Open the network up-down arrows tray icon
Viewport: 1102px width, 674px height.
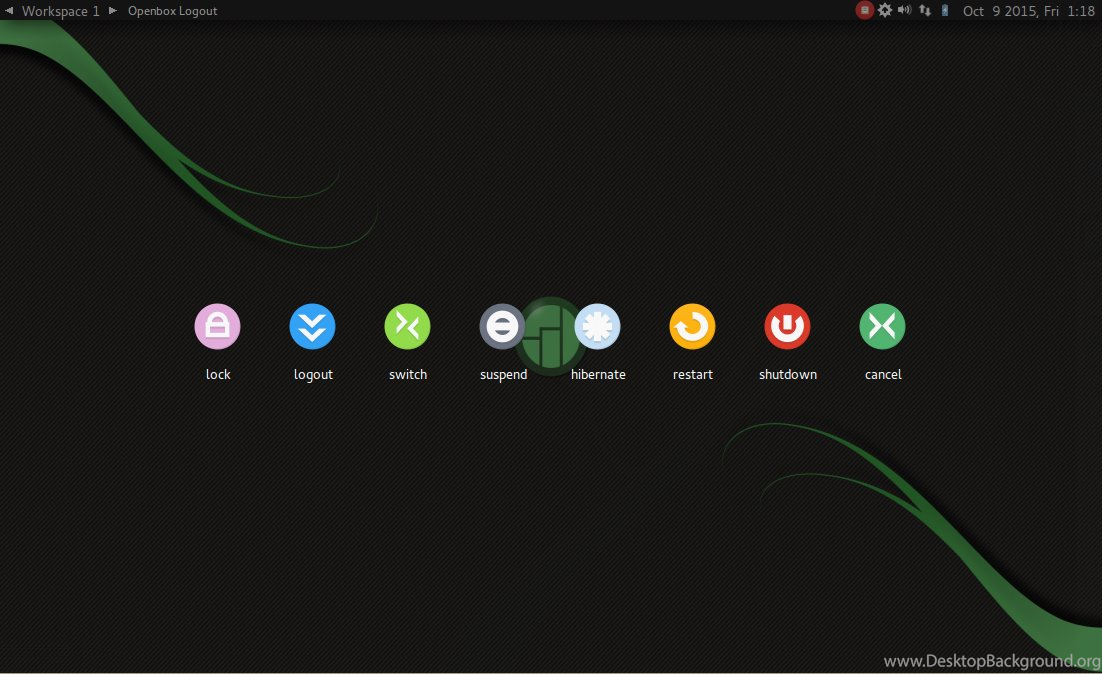point(925,10)
